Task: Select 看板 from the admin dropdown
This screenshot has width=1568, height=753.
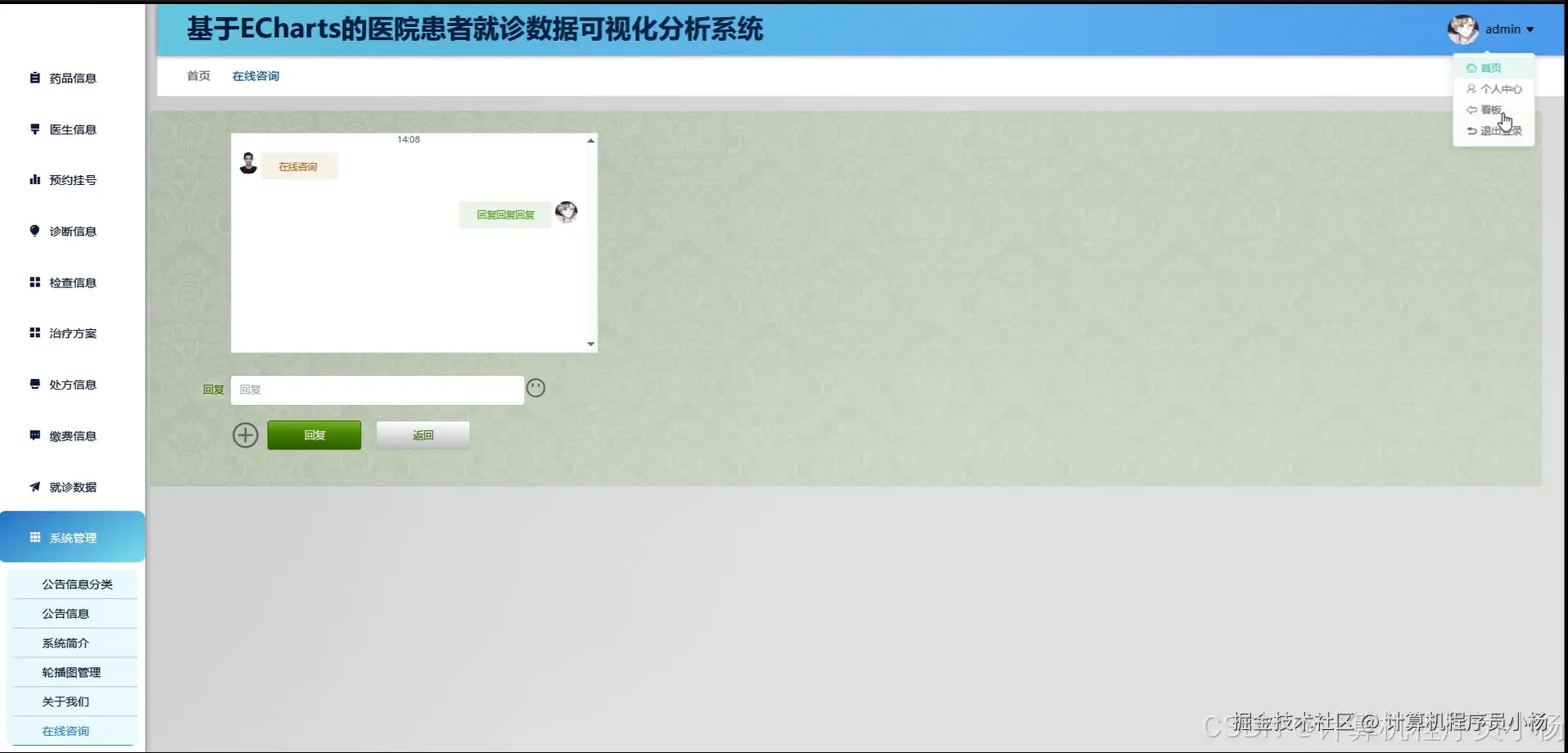Action: tap(1490, 109)
